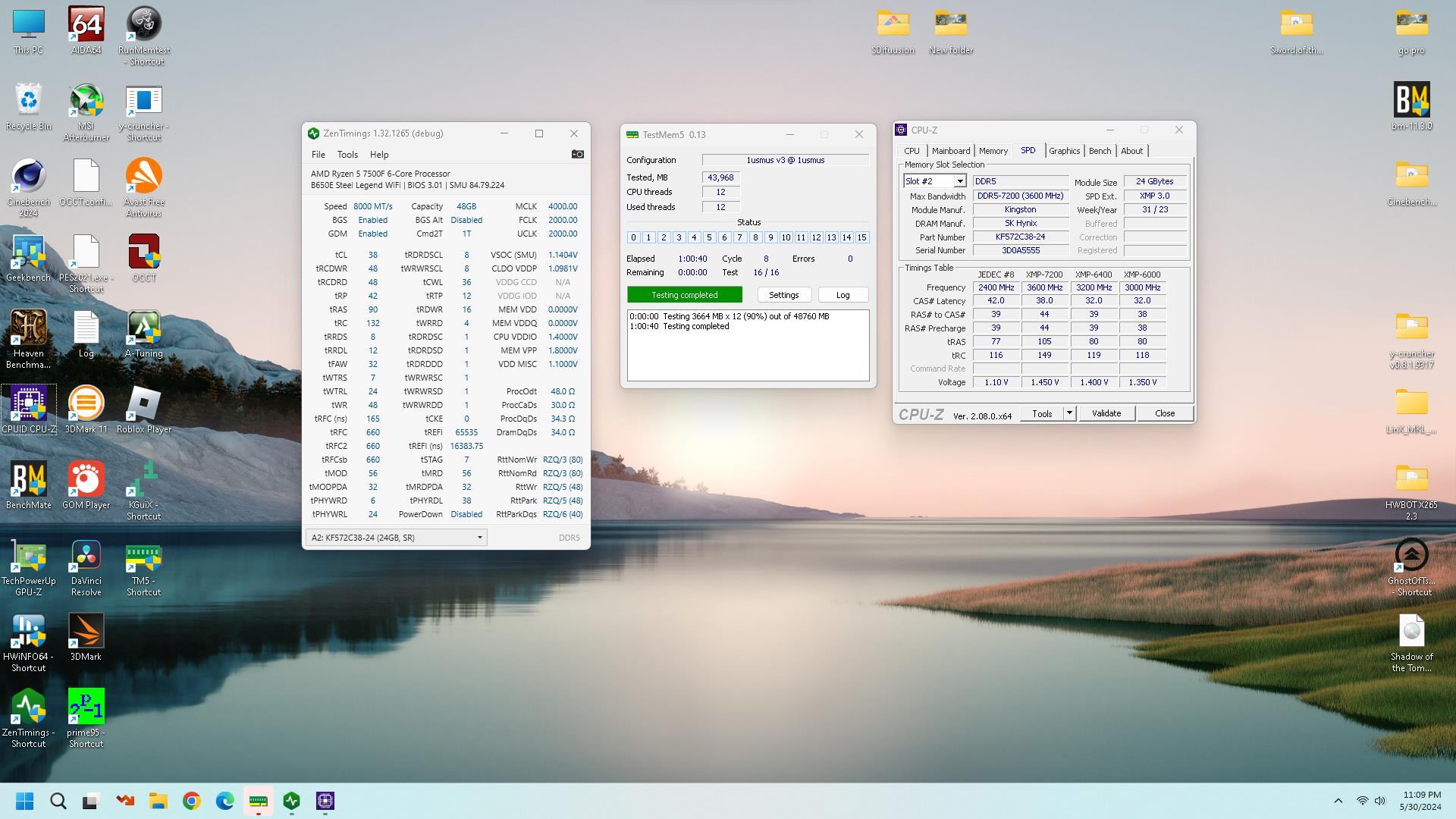Click the CPU-Z Tools button

(x=1042, y=413)
